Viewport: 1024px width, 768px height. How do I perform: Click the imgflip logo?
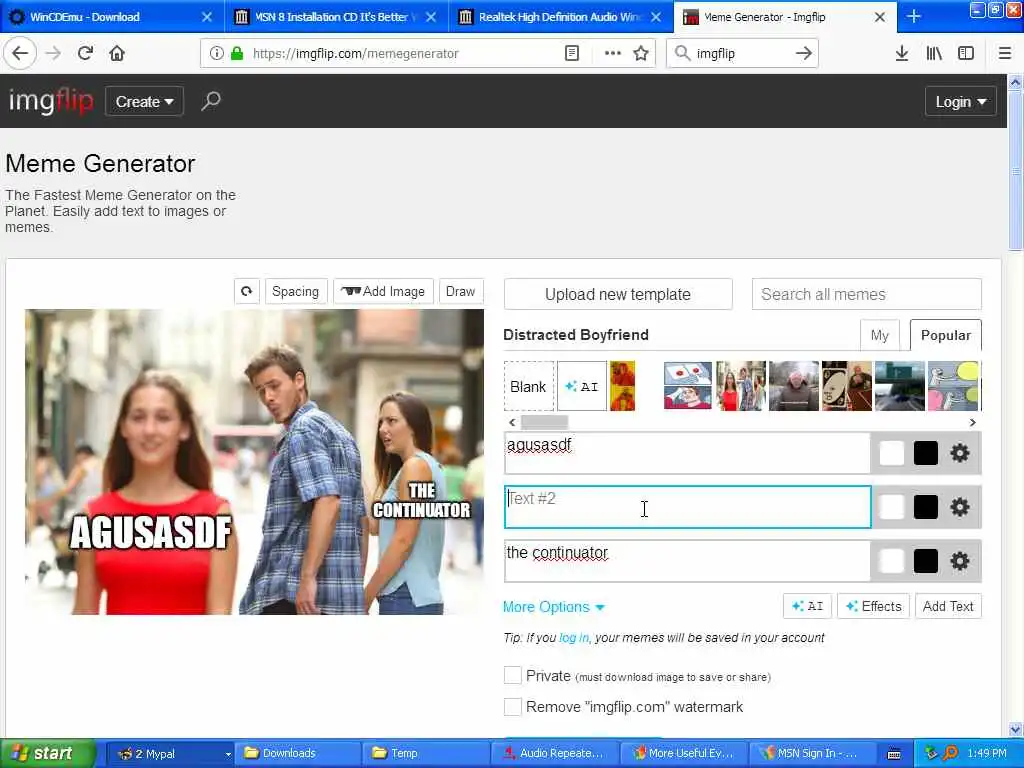click(x=51, y=101)
